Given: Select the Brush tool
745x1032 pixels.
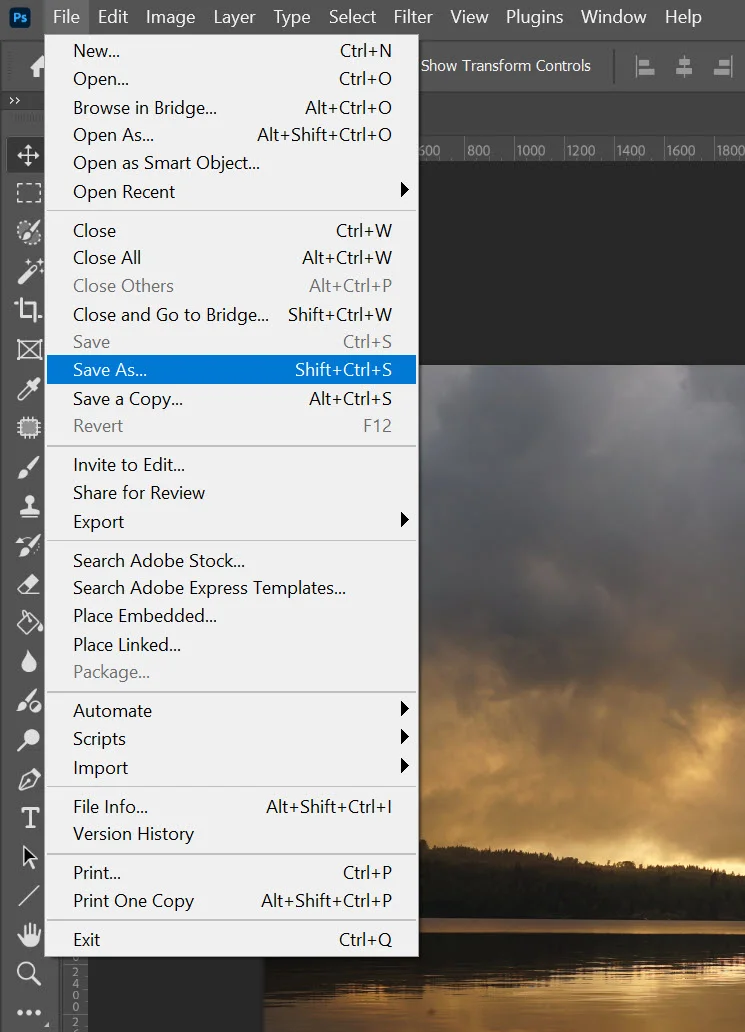Looking at the screenshot, I should point(28,468).
